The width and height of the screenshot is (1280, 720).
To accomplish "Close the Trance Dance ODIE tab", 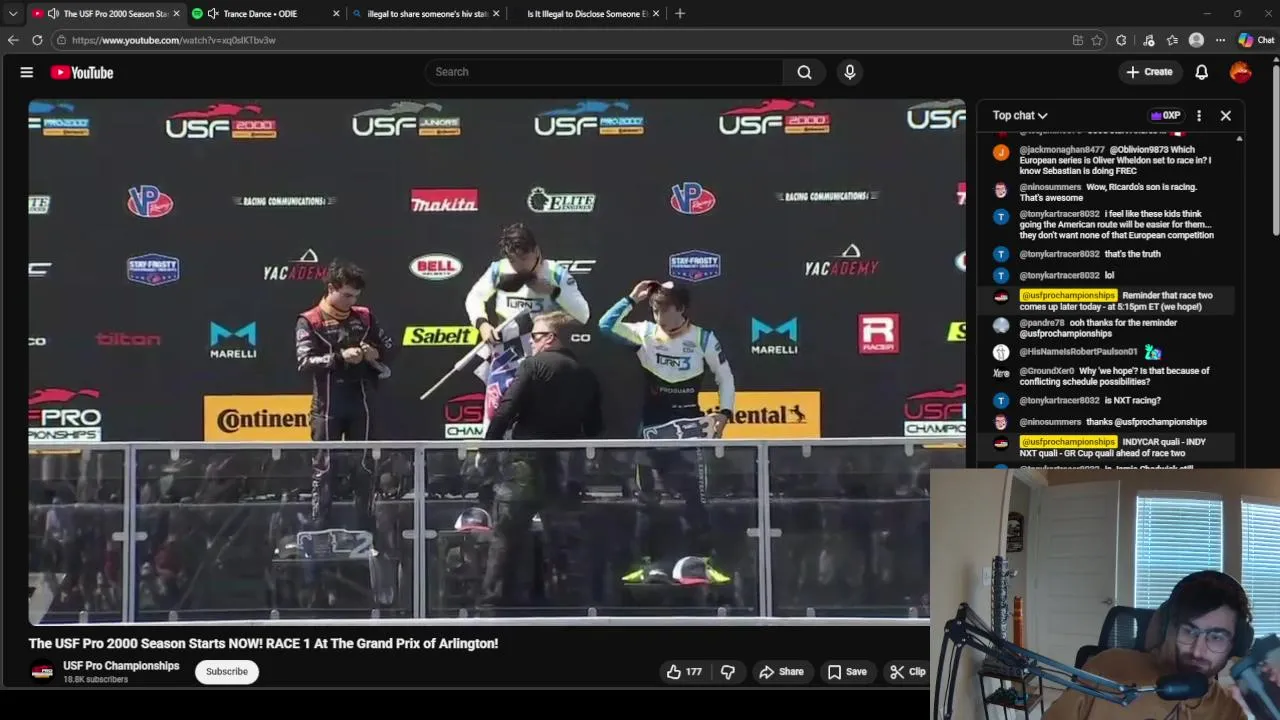I will click(x=336, y=13).
